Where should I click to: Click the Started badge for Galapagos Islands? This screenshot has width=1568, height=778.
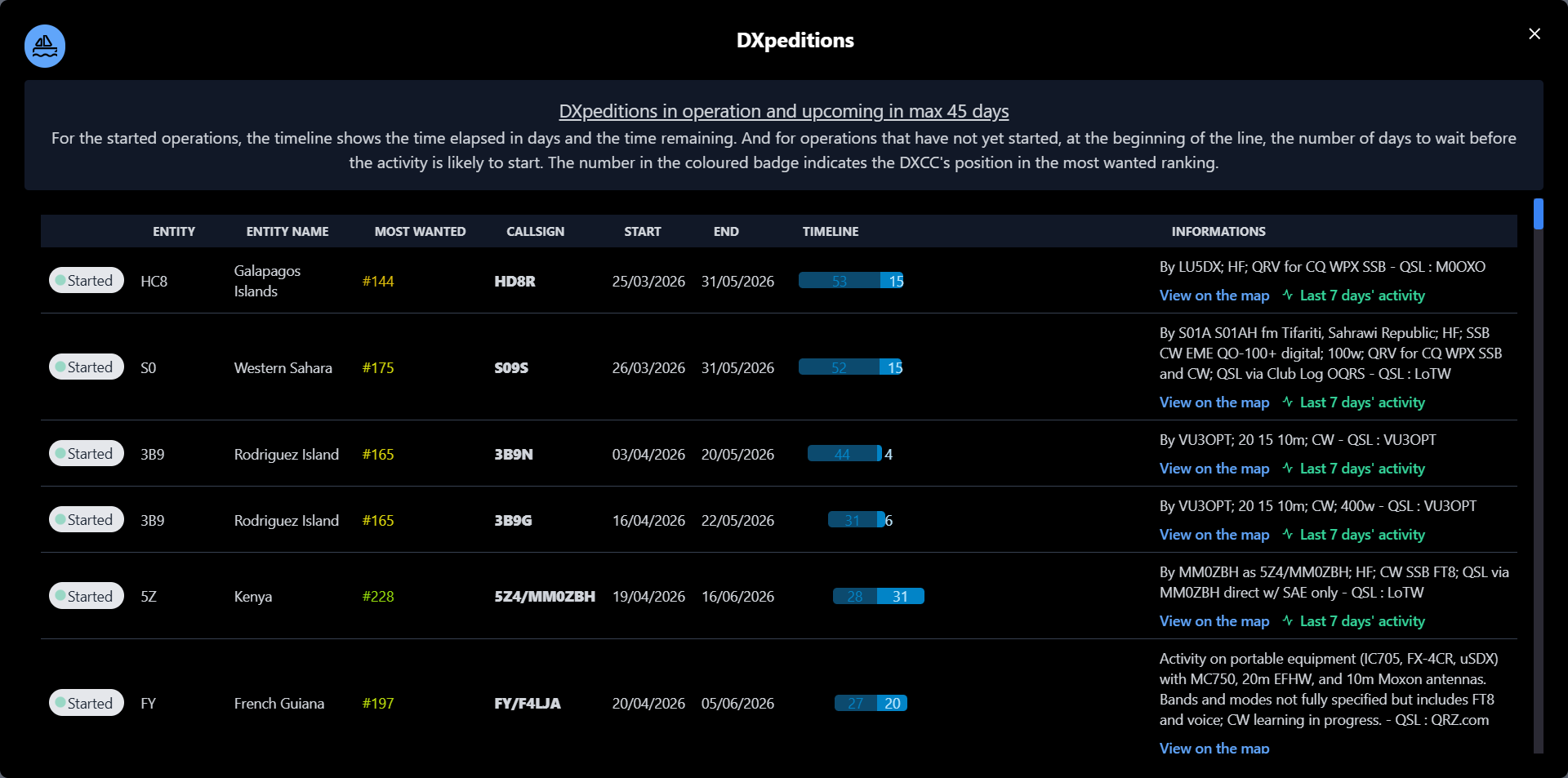(87, 280)
